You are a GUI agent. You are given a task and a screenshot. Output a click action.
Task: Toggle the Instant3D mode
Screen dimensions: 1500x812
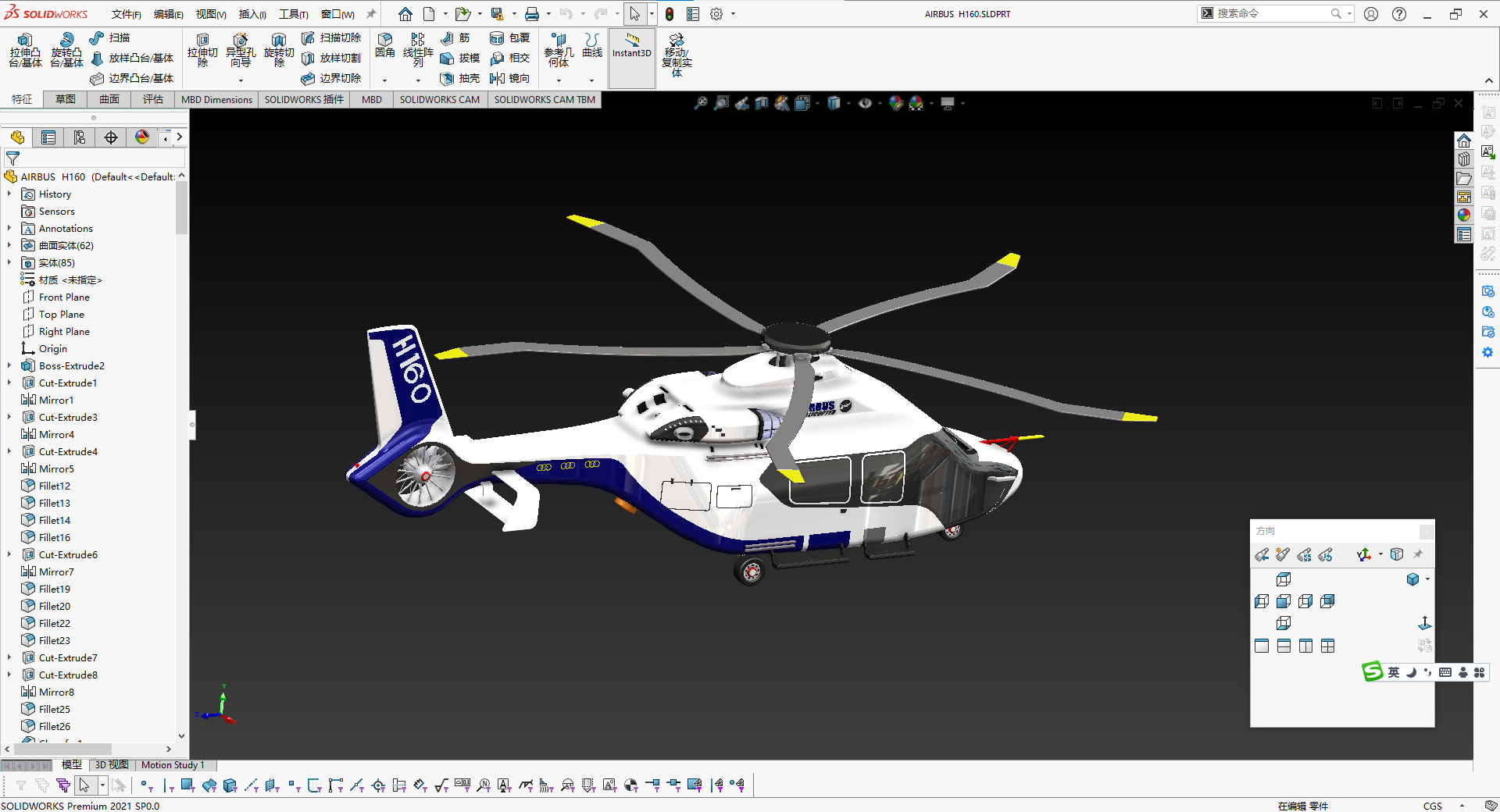coord(631,55)
